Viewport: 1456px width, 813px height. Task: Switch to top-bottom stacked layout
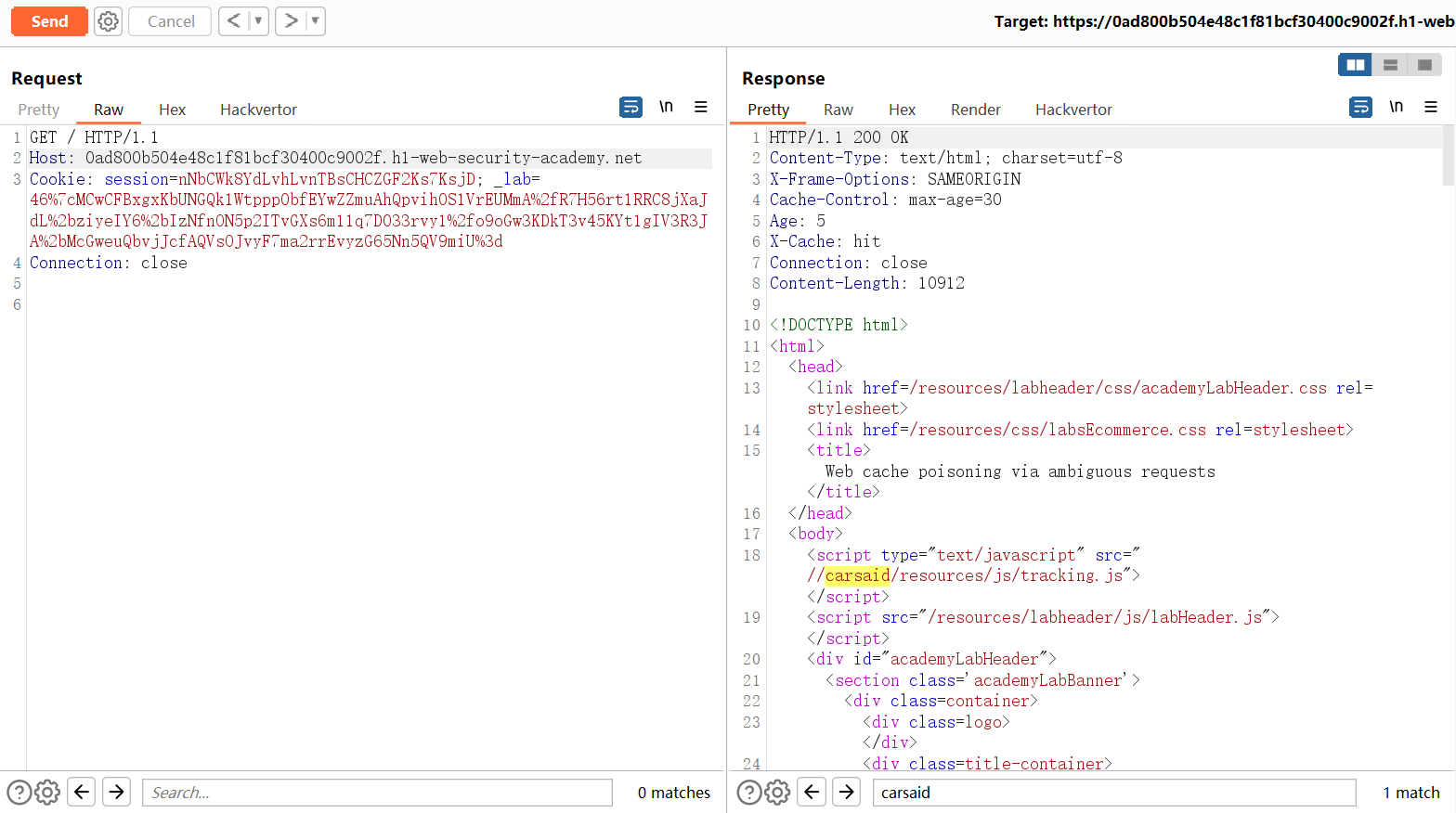1390,65
